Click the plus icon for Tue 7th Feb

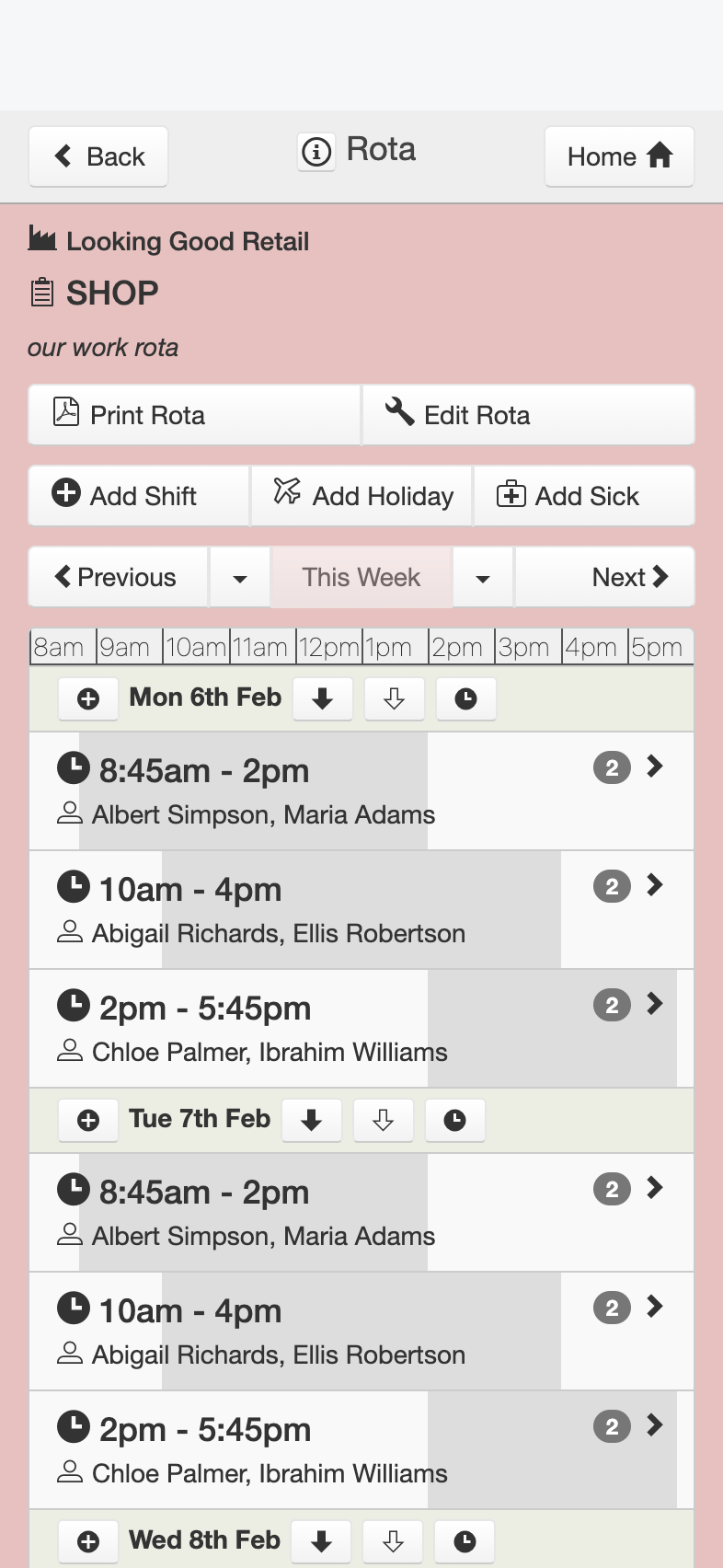[88, 1121]
